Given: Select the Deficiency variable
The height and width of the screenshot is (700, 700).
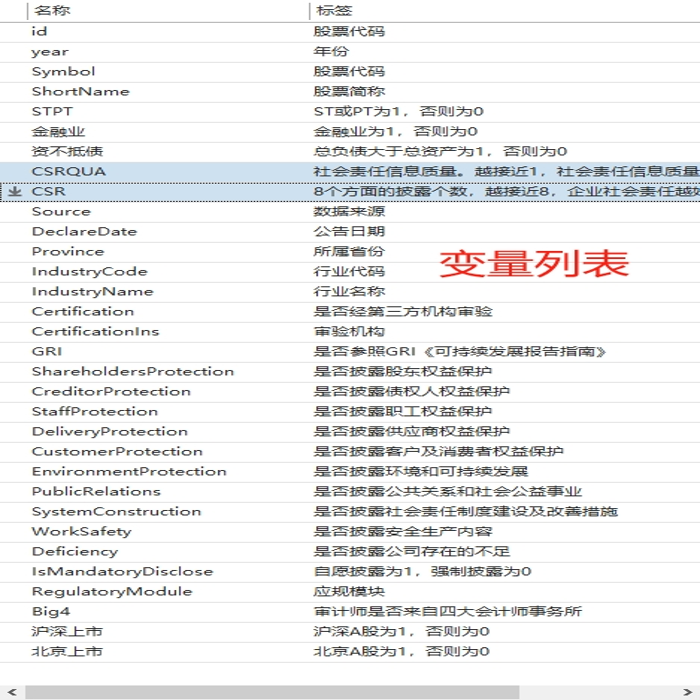Looking at the screenshot, I should pos(75,552).
